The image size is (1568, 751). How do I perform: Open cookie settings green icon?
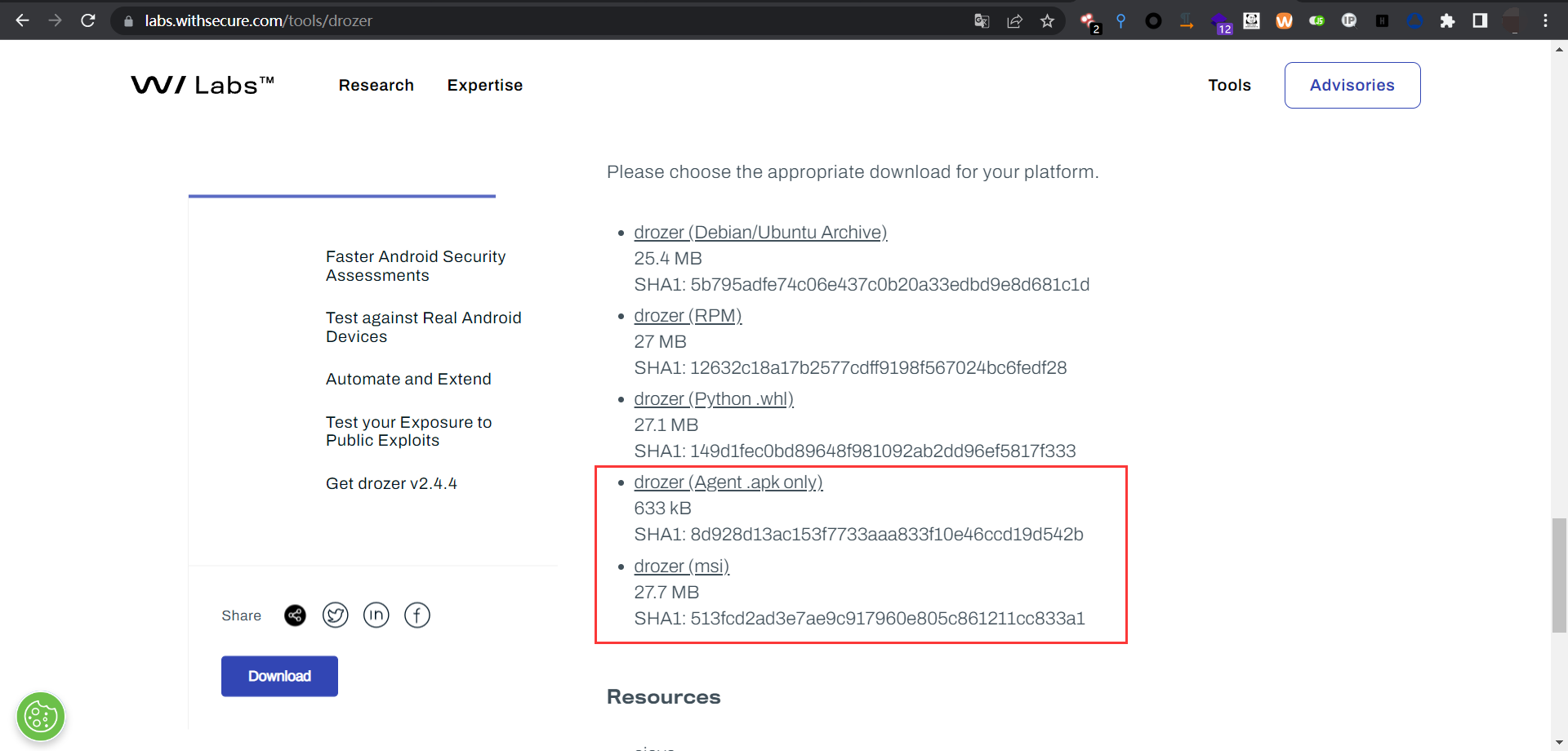pyautogui.click(x=41, y=717)
